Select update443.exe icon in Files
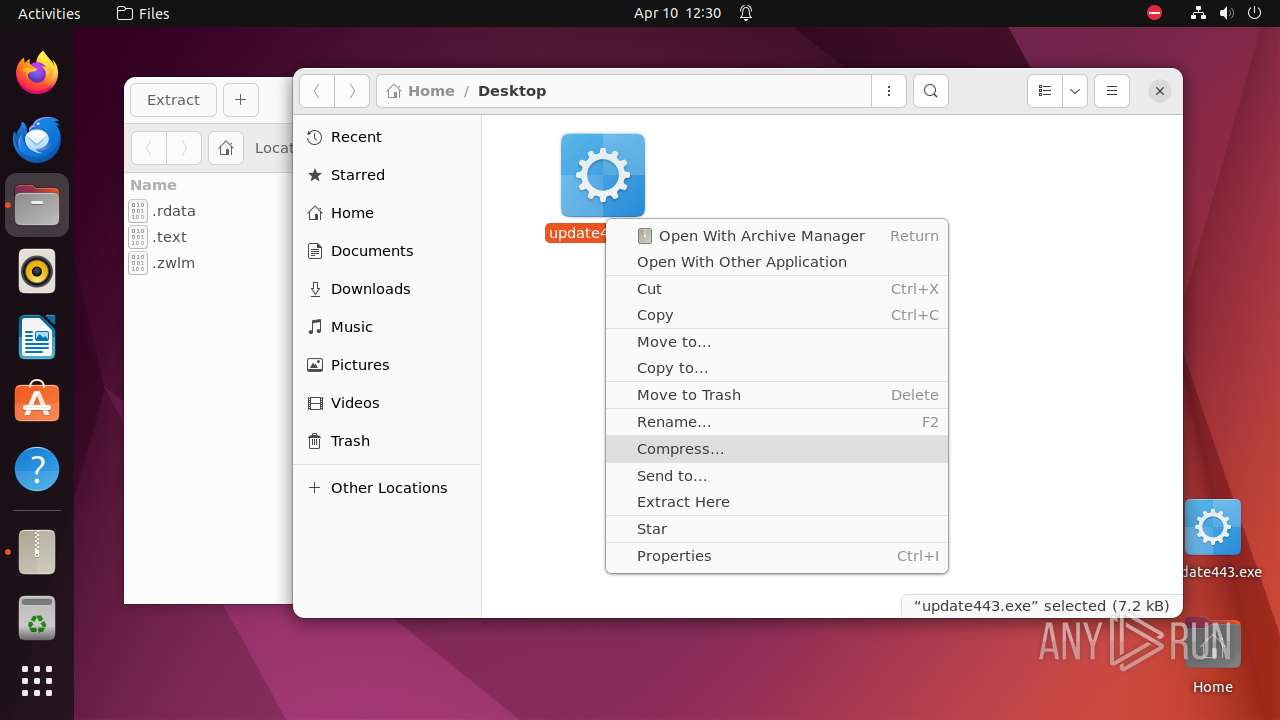Viewport: 1280px width, 720px height. coord(602,175)
